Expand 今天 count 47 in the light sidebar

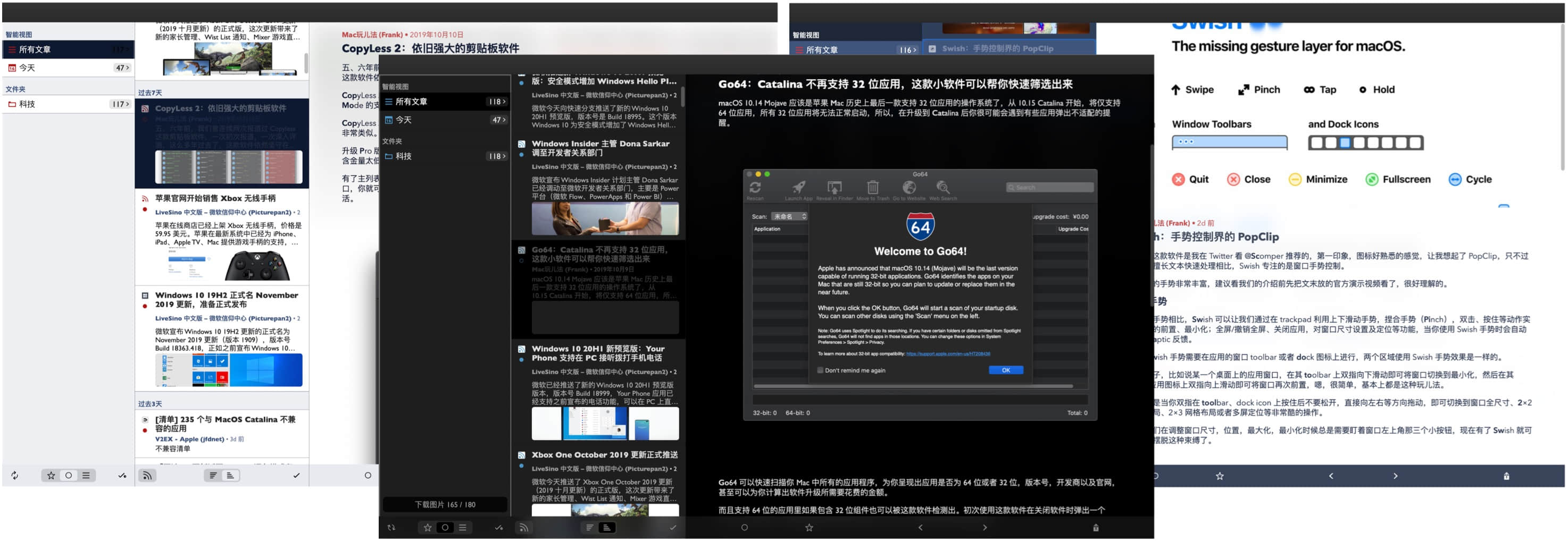coord(122,67)
